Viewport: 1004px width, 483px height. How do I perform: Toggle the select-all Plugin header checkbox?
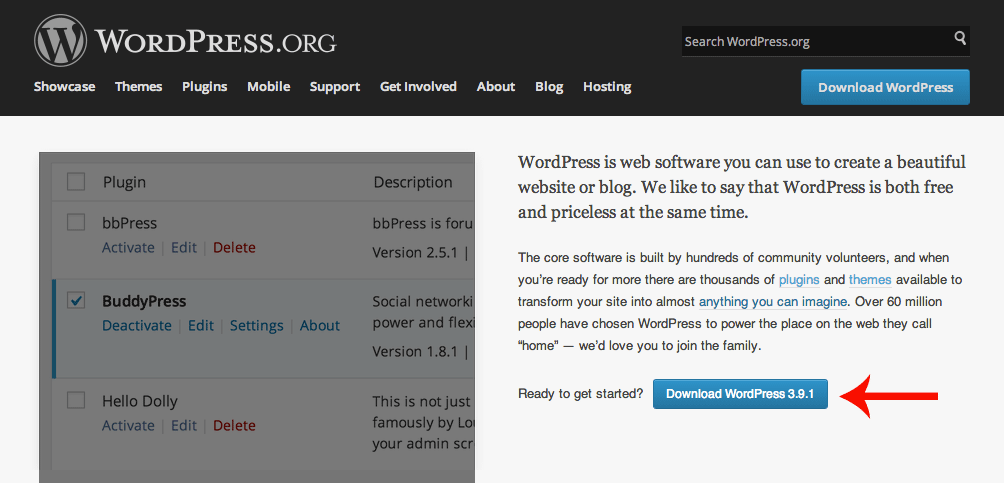click(x=76, y=182)
